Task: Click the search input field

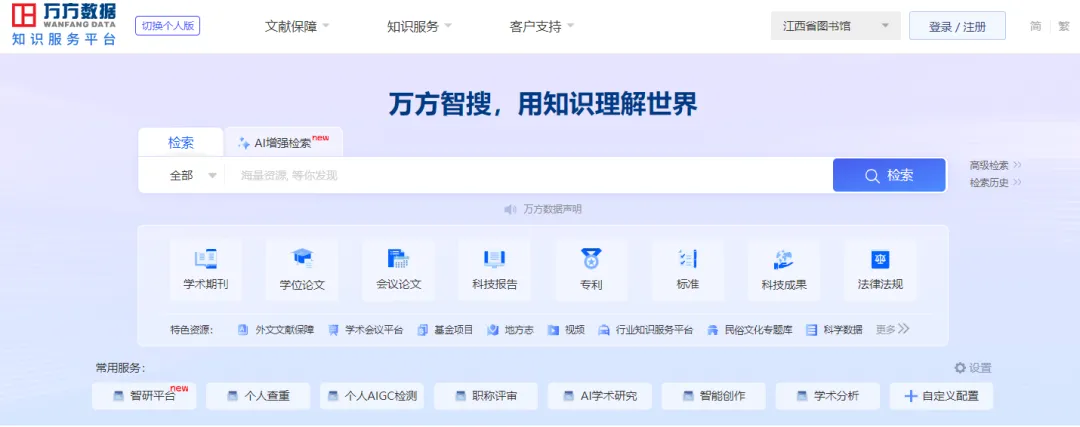Action: (x=529, y=176)
